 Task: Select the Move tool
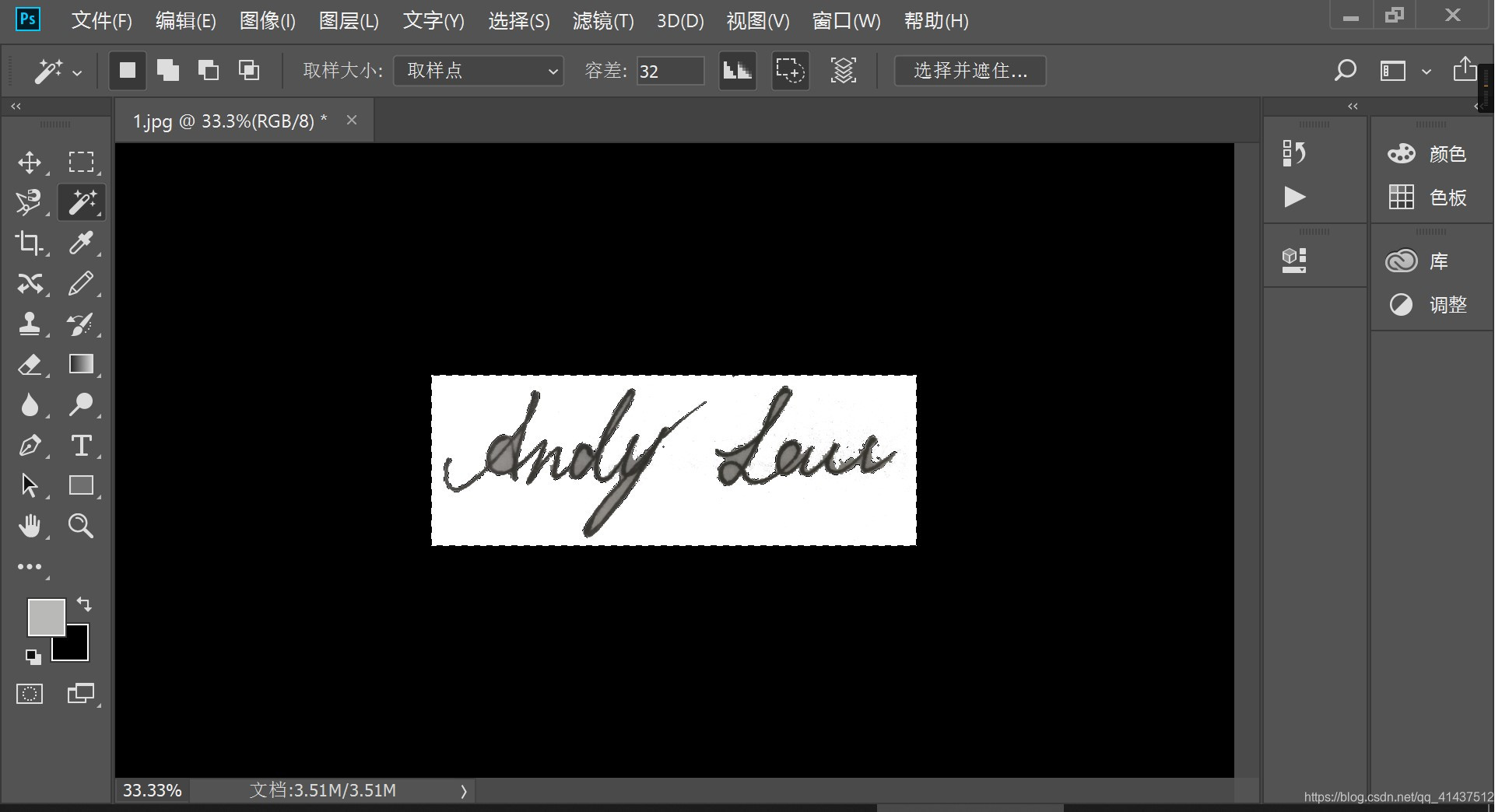click(30, 162)
